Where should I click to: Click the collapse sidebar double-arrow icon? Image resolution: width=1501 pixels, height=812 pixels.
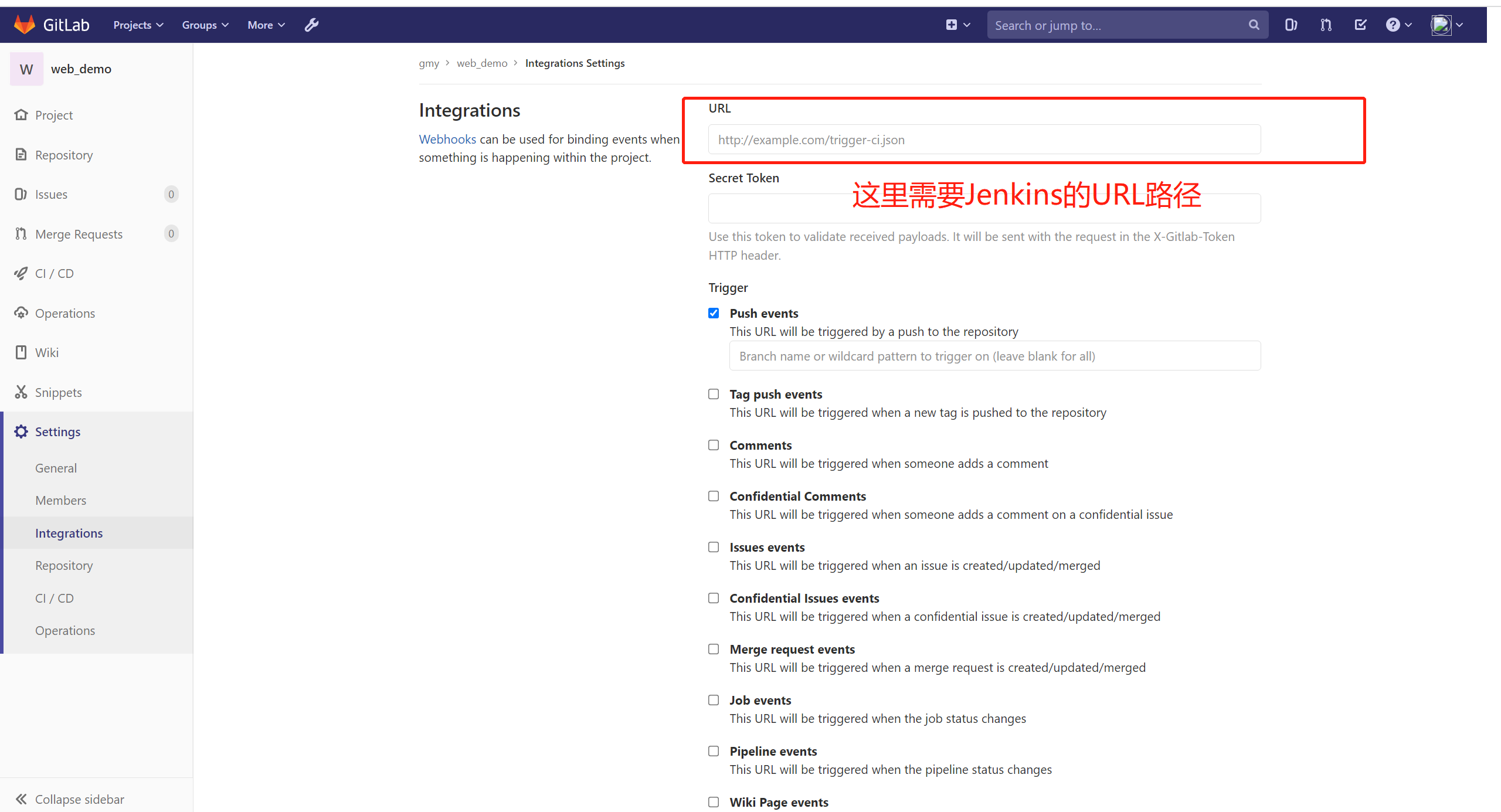click(21, 799)
